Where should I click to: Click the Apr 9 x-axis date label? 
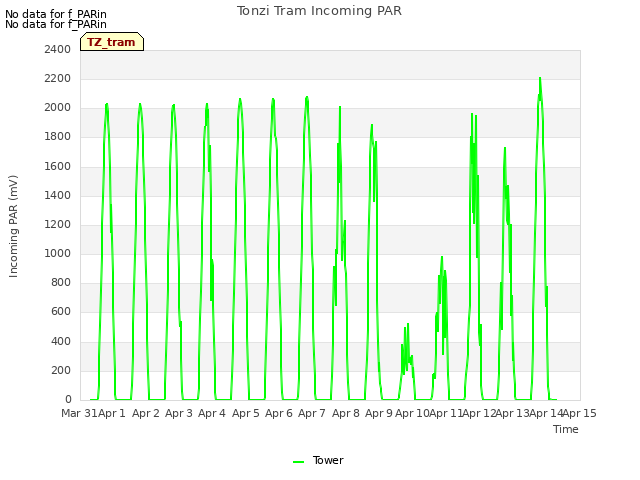[379, 413]
